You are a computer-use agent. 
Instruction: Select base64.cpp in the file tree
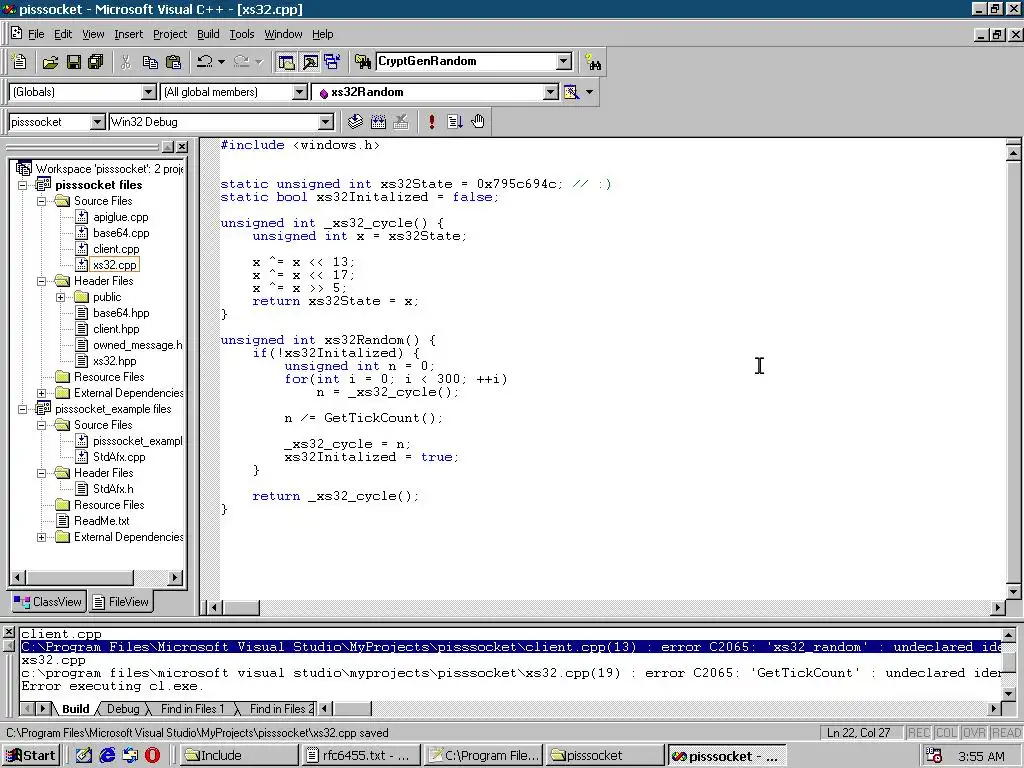pyautogui.click(x=121, y=233)
